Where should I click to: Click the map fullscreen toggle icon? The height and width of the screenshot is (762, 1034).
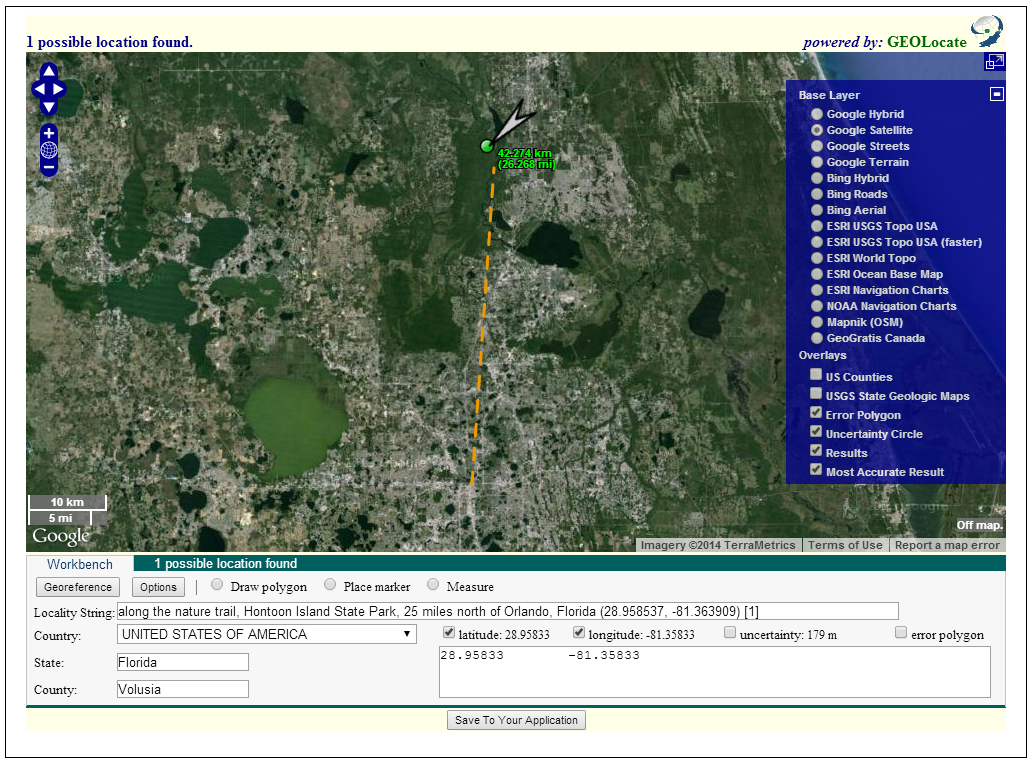(x=994, y=62)
